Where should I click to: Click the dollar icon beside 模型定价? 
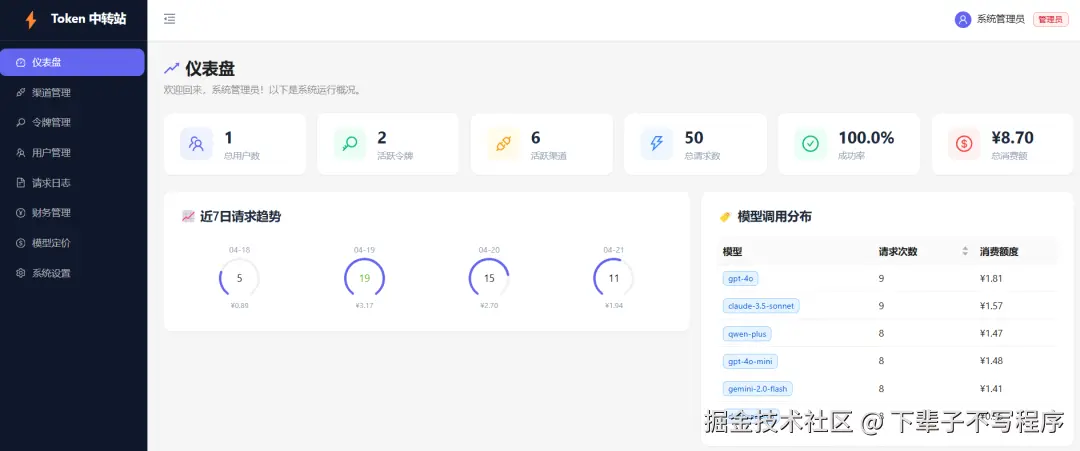click(21, 243)
